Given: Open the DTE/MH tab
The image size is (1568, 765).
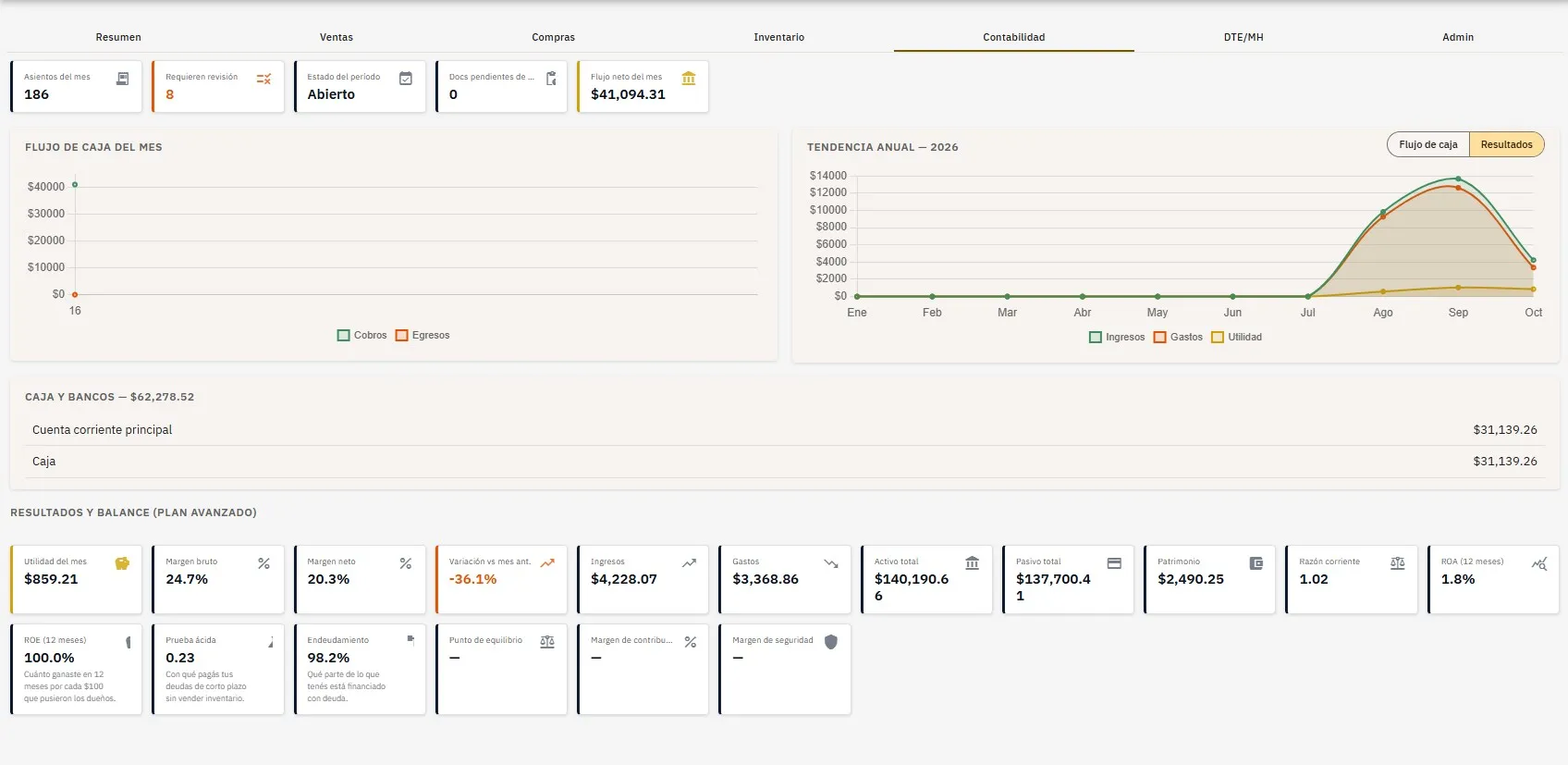Looking at the screenshot, I should (1243, 37).
